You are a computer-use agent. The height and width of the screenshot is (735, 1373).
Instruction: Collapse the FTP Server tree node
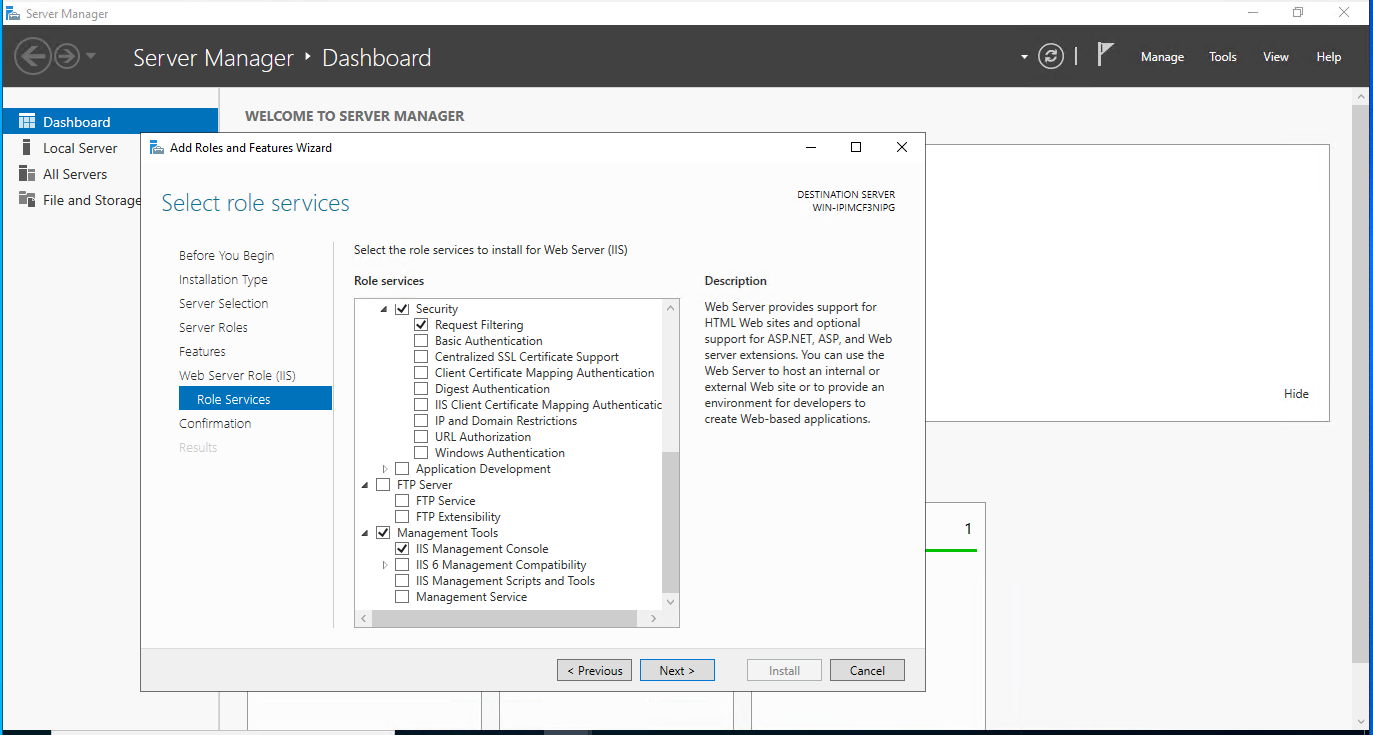coord(366,485)
